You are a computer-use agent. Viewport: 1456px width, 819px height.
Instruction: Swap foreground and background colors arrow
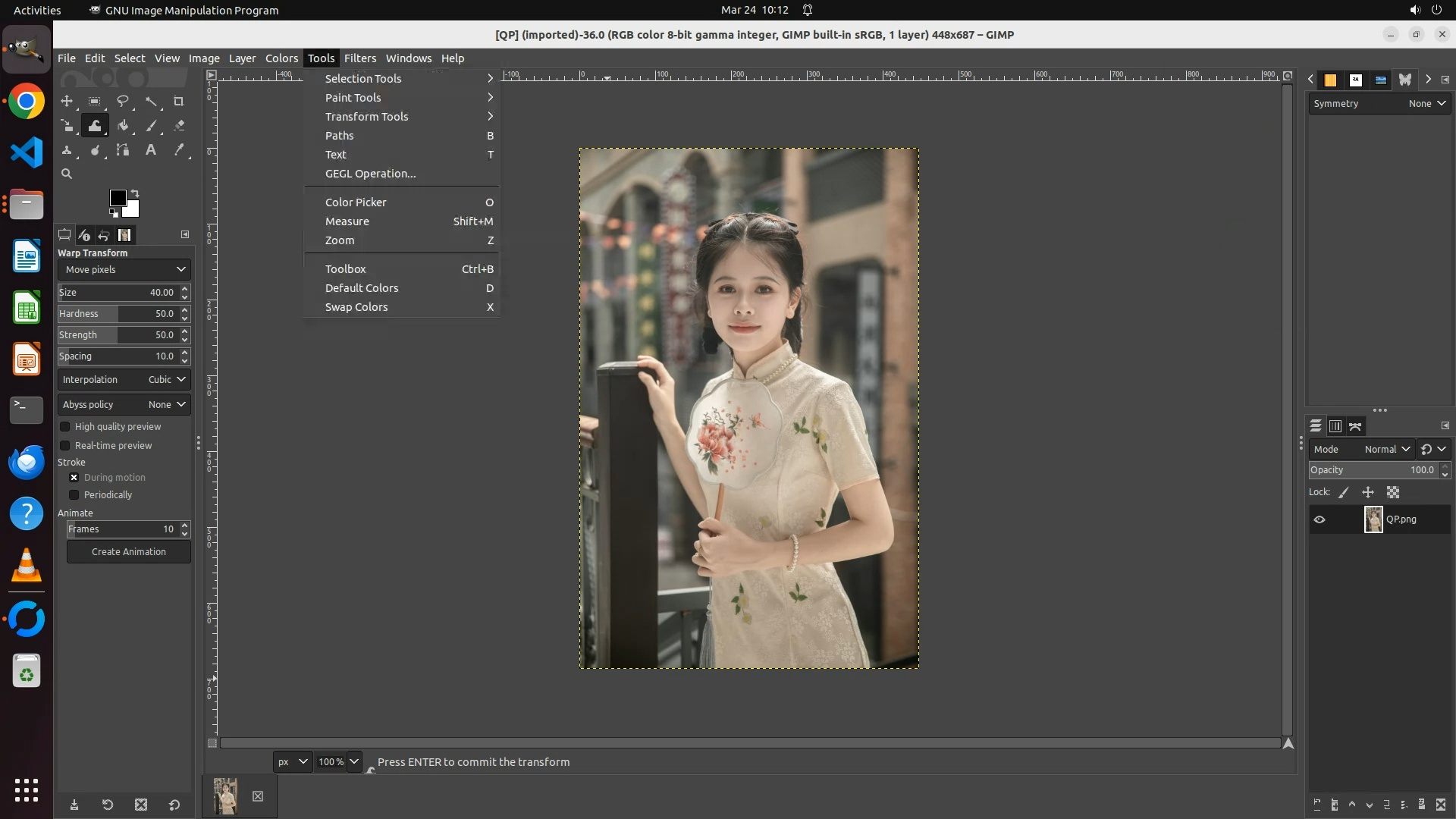coord(135,193)
